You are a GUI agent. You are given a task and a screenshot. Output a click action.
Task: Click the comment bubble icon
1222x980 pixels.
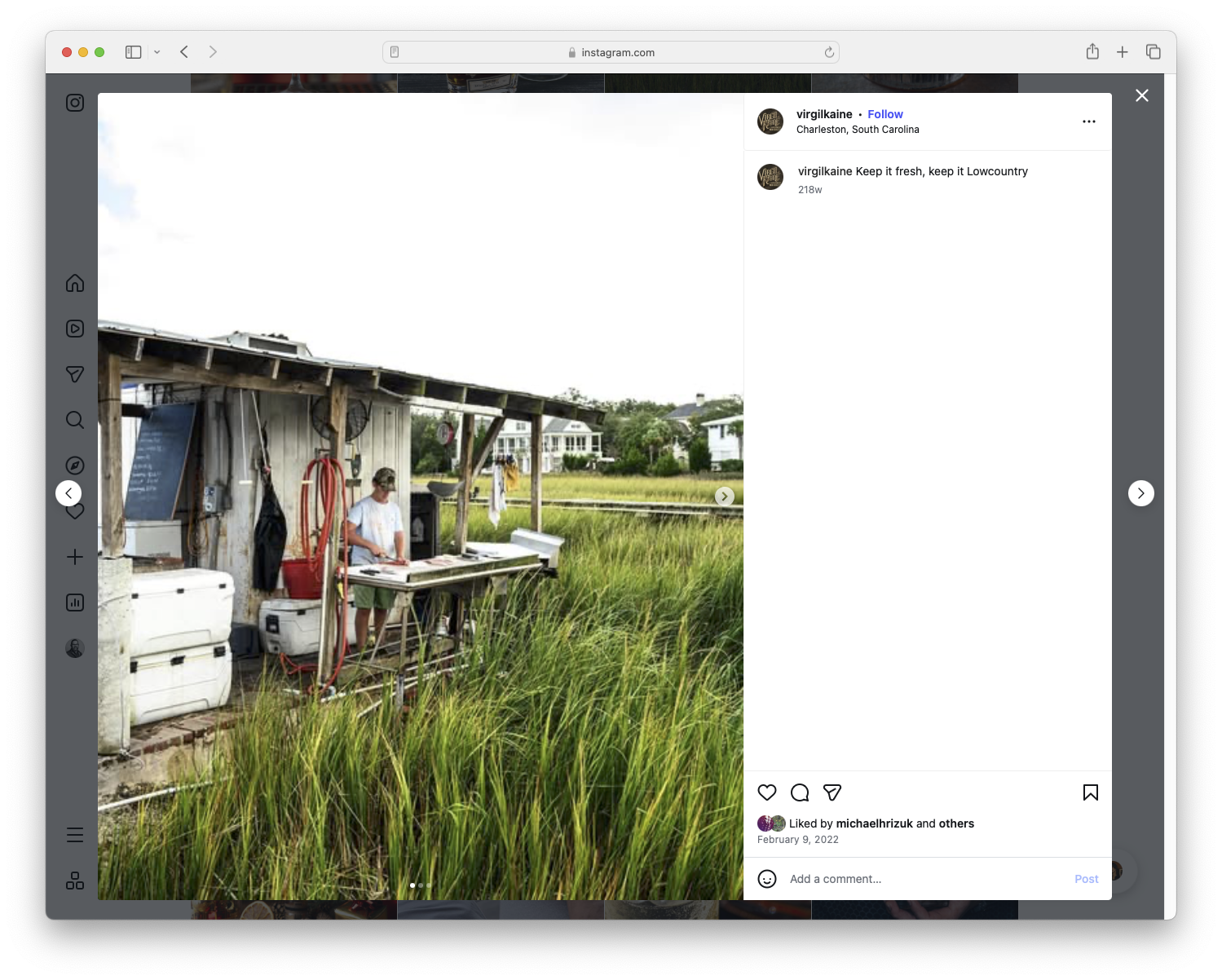pos(800,792)
